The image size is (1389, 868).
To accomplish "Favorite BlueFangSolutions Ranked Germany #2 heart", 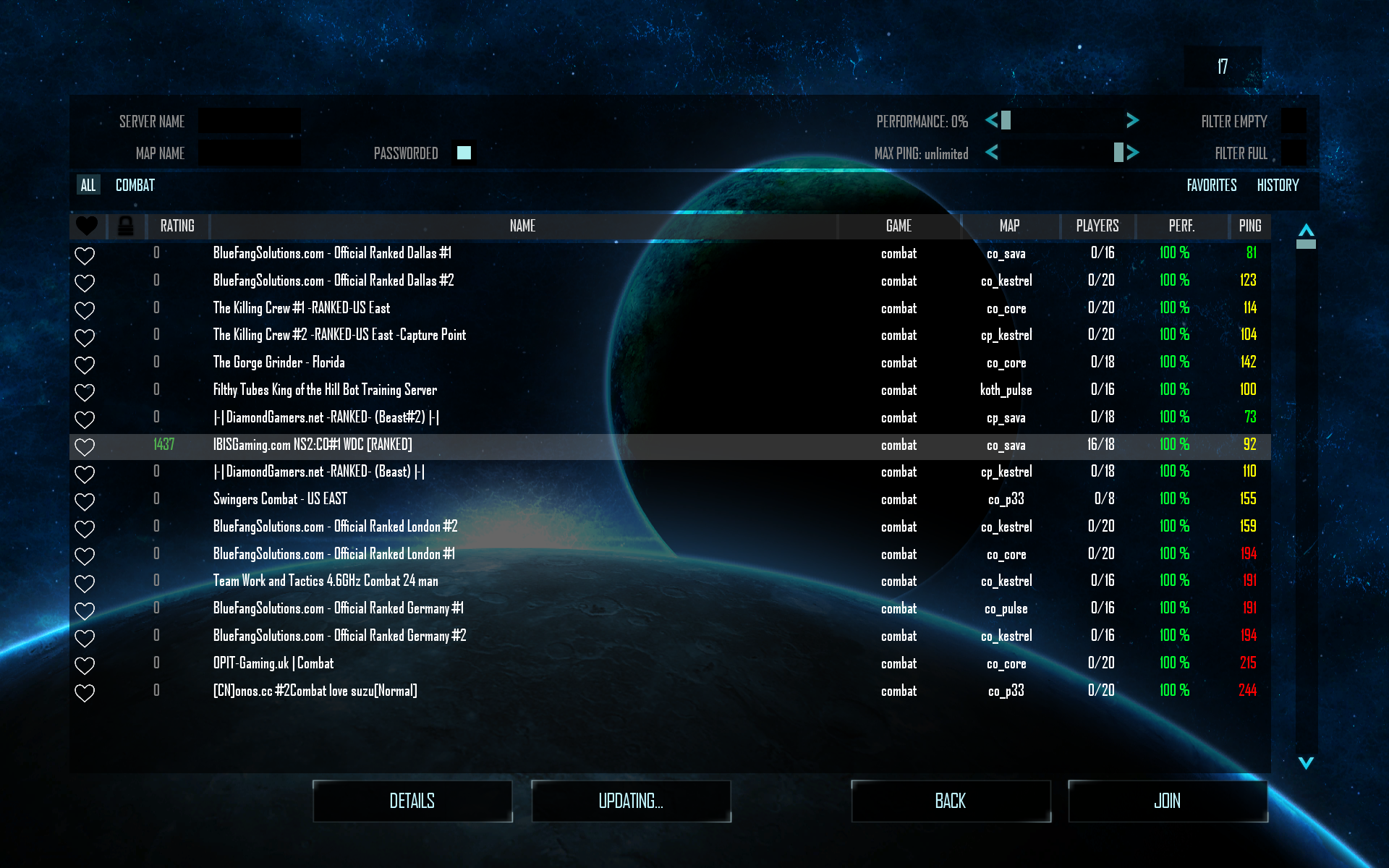I will 85,638.
